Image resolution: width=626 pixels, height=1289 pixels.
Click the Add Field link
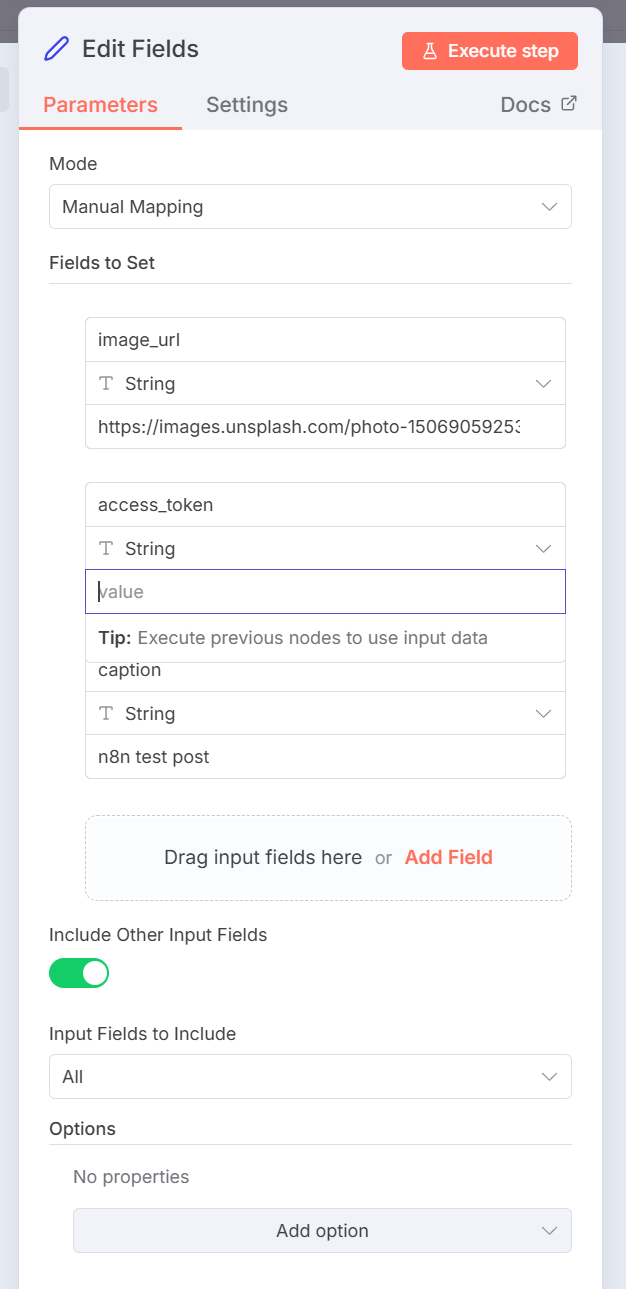448,857
